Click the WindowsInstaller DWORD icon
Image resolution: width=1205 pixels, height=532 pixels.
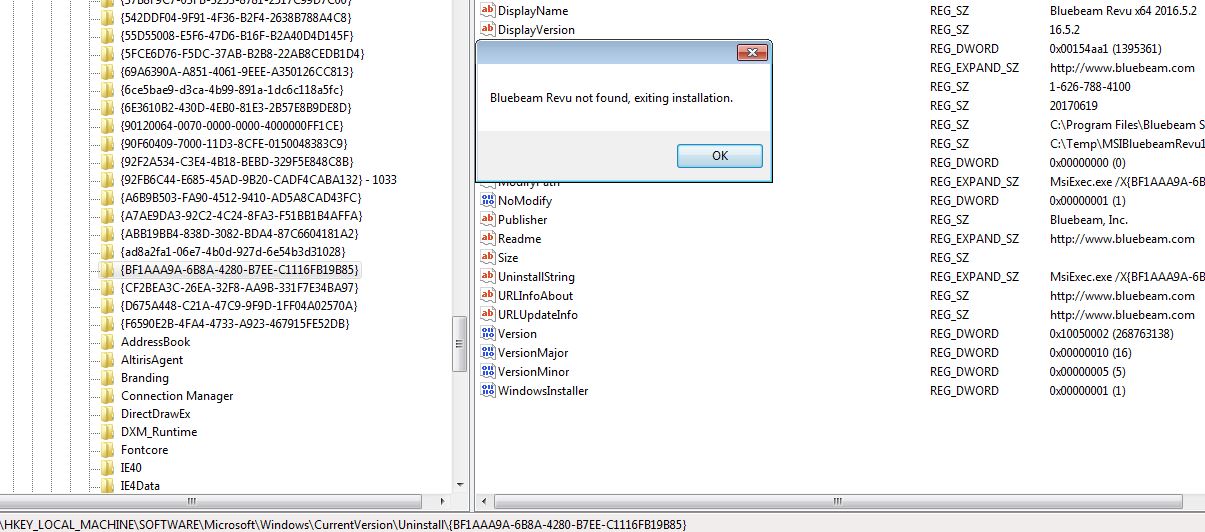point(488,390)
